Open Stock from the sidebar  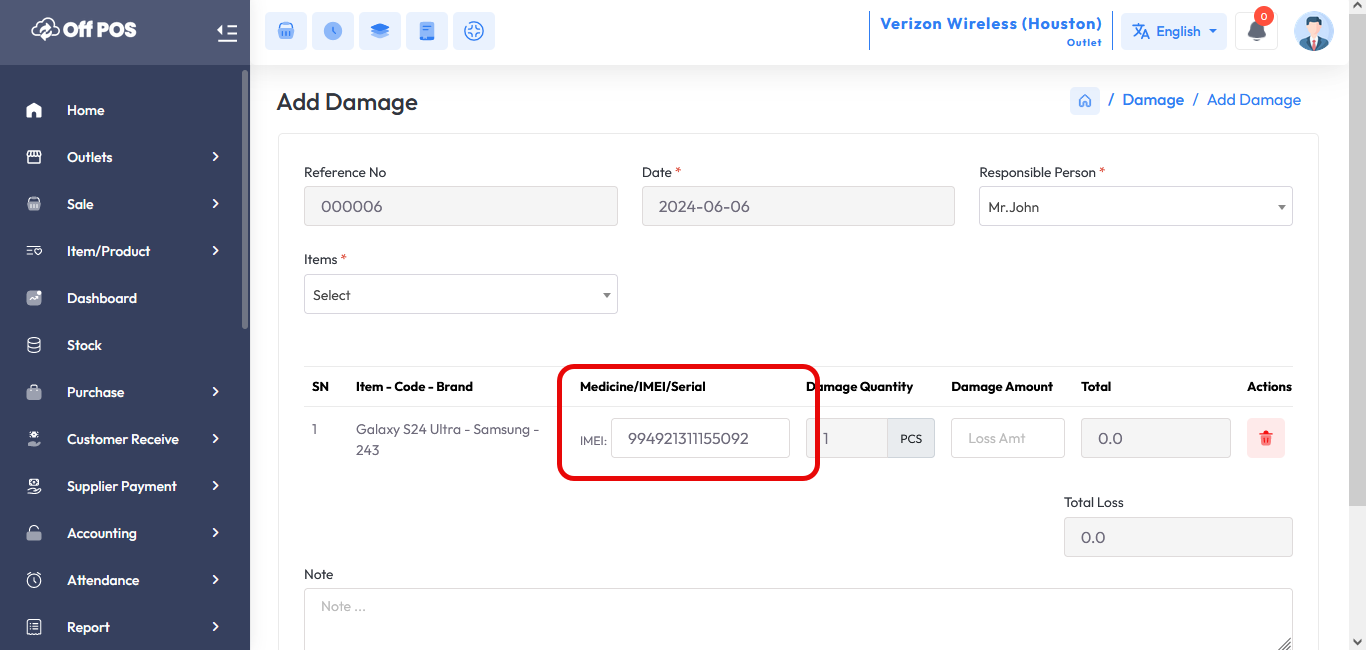click(x=84, y=345)
